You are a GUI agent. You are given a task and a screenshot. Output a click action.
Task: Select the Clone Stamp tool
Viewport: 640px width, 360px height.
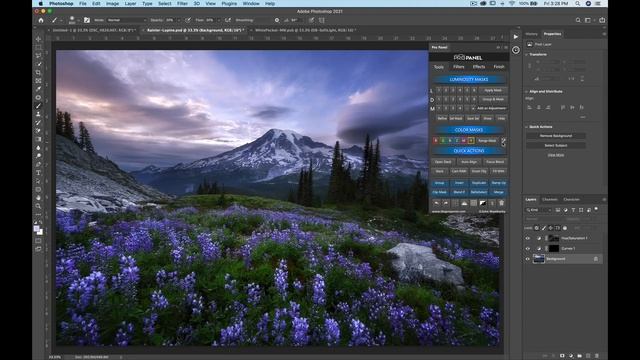[x=38, y=114]
